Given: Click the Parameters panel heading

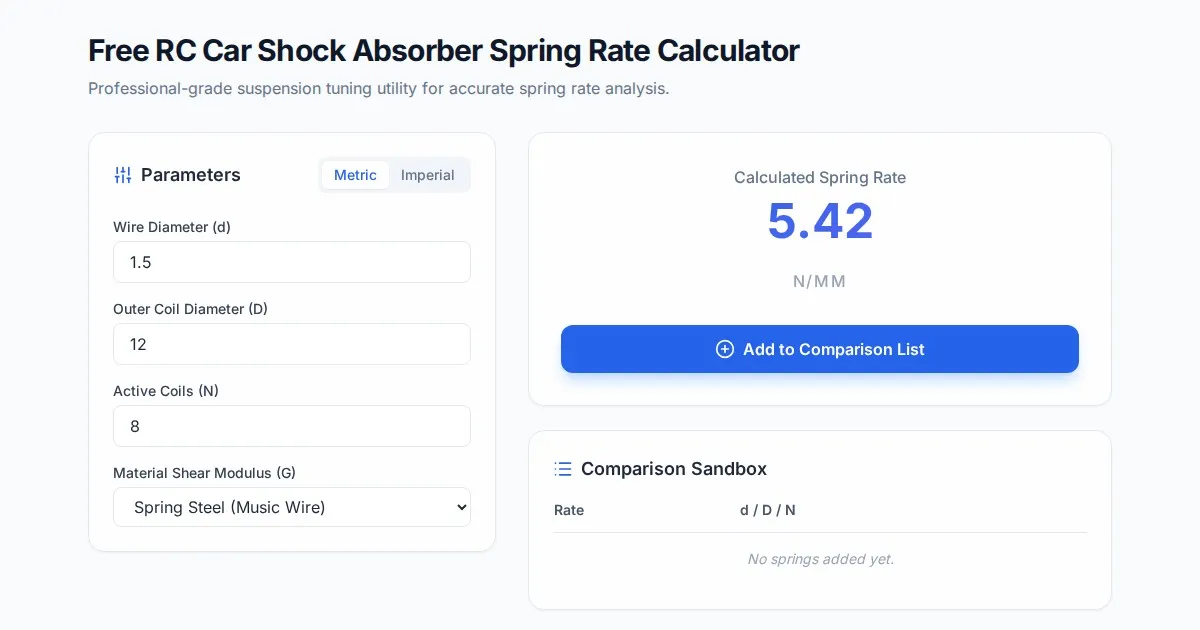Looking at the screenshot, I should pyautogui.click(x=190, y=175).
